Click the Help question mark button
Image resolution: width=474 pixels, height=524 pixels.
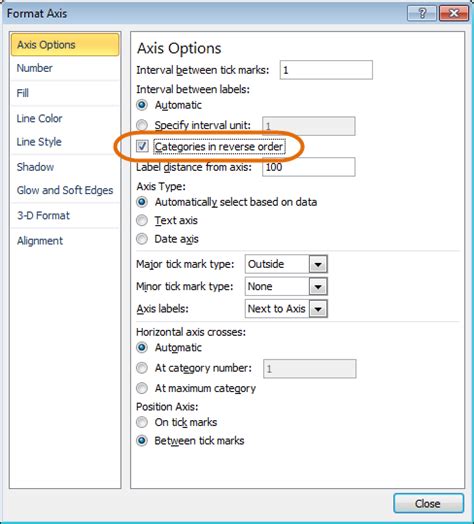pyautogui.click(x=422, y=13)
